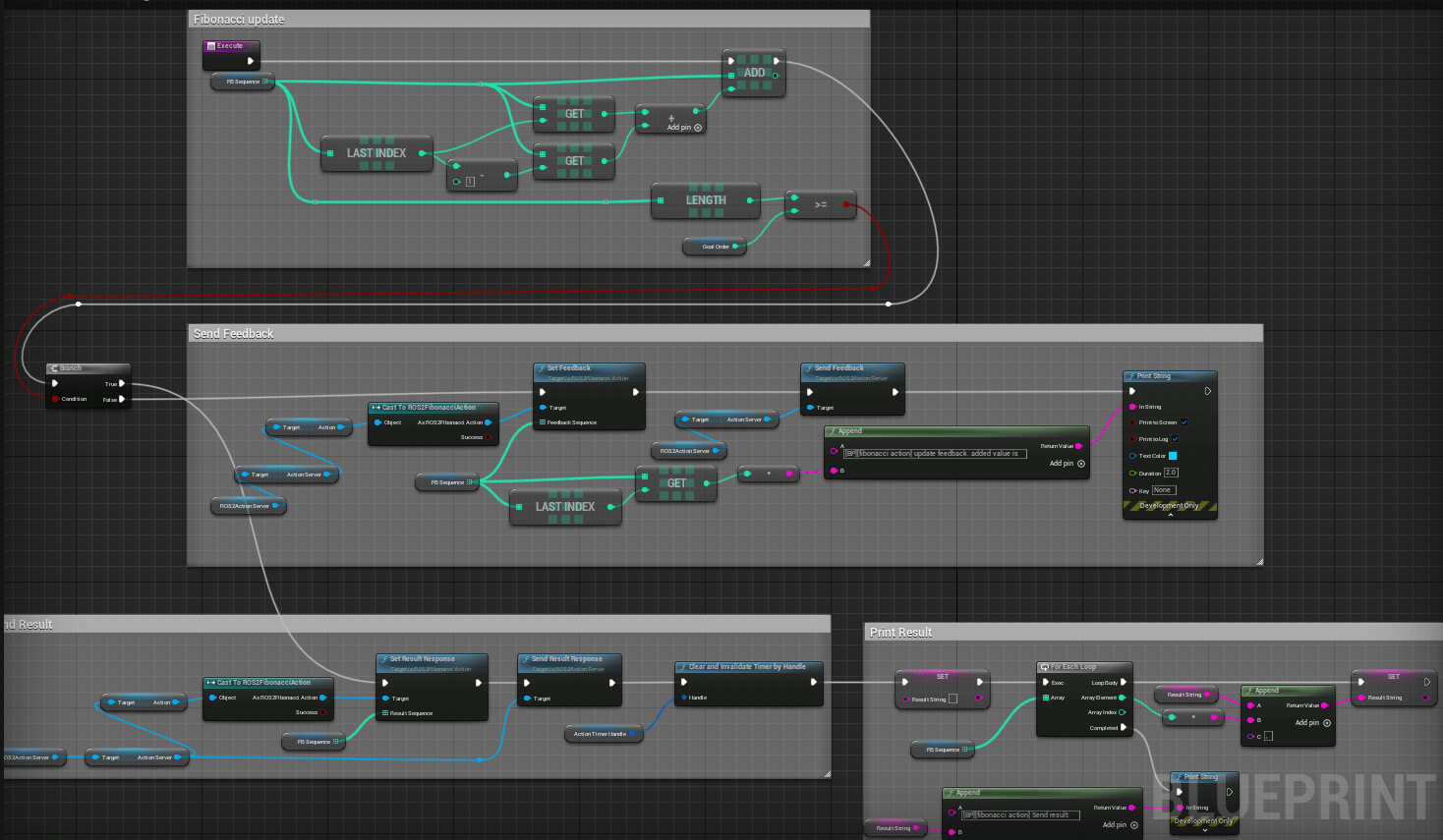Click the Goal Order variable node's output pin

[735, 247]
